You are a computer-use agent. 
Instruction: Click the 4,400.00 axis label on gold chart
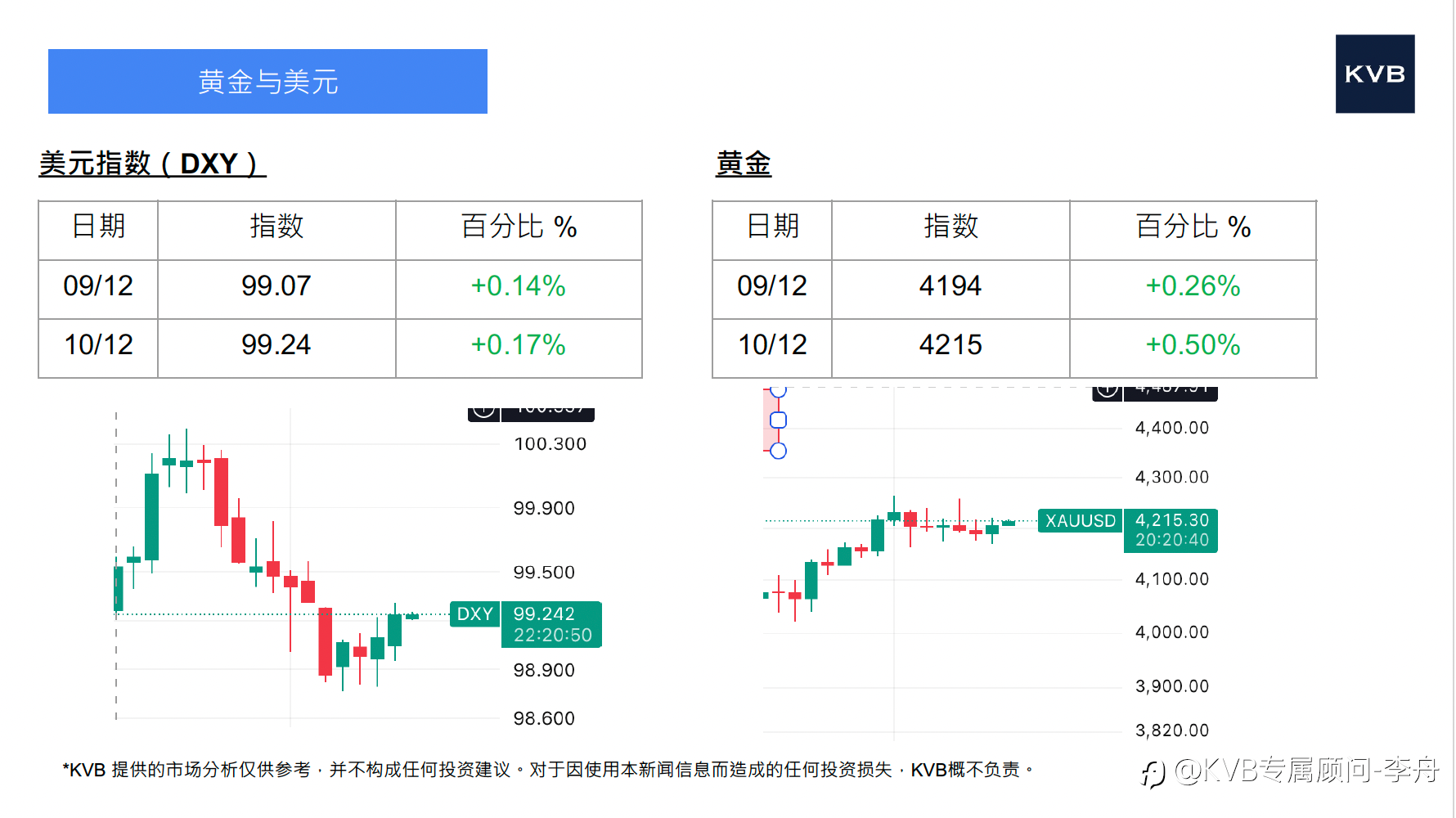point(1171,428)
